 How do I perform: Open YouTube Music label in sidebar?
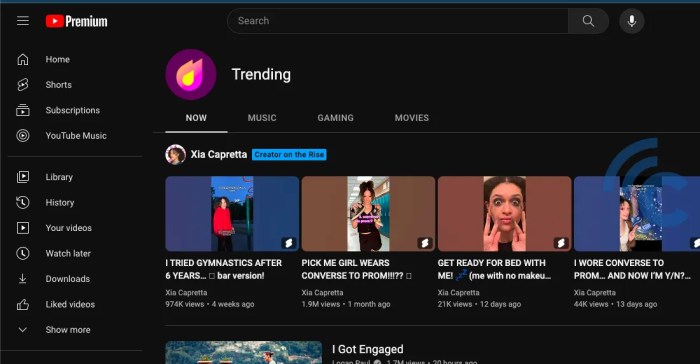[76, 135]
